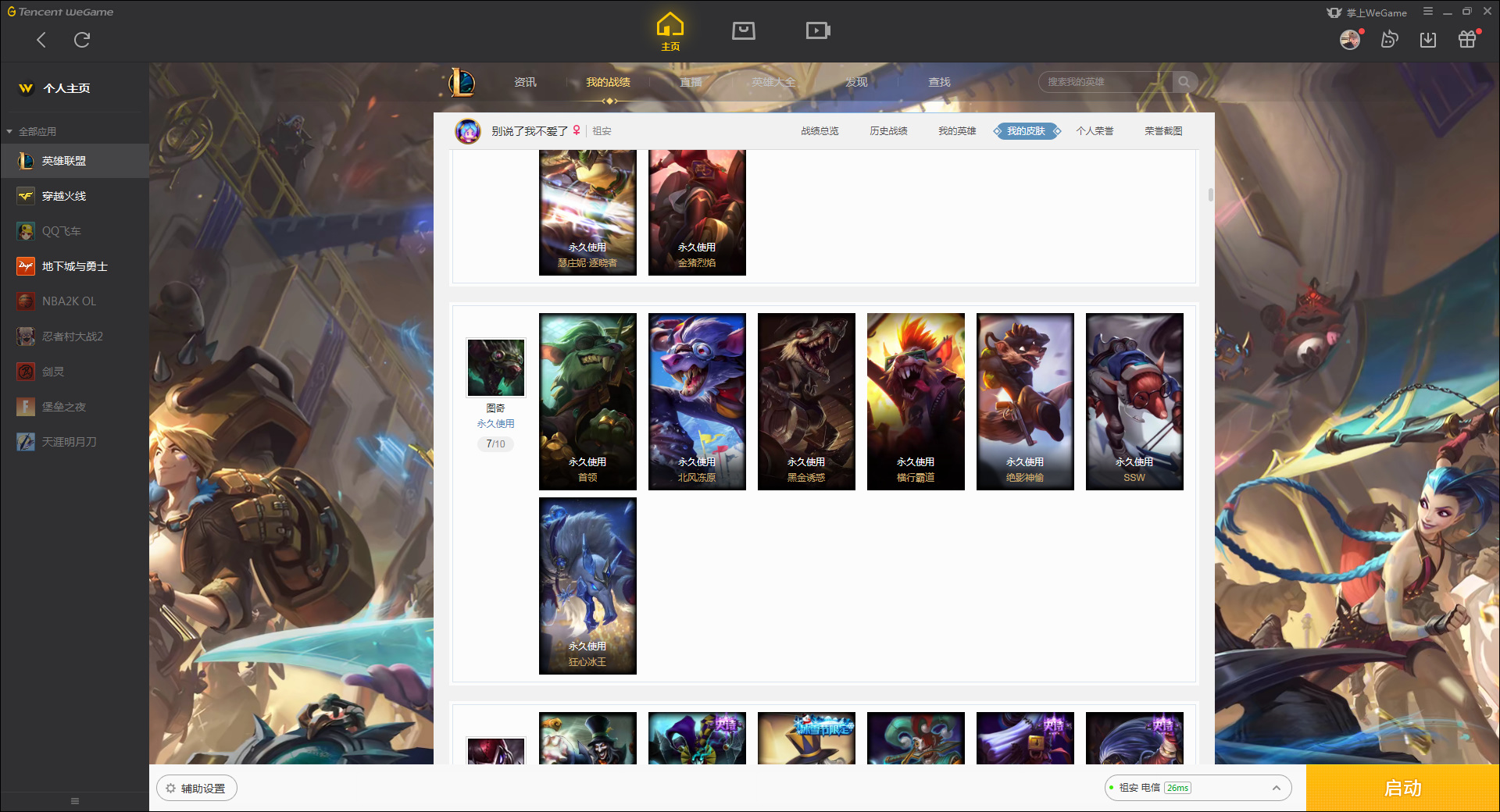Switch to 历史战绩 sub-tab

click(888, 131)
